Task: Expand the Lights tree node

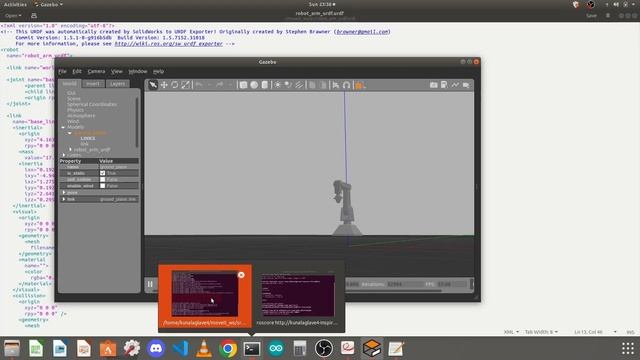Action: tap(64, 155)
